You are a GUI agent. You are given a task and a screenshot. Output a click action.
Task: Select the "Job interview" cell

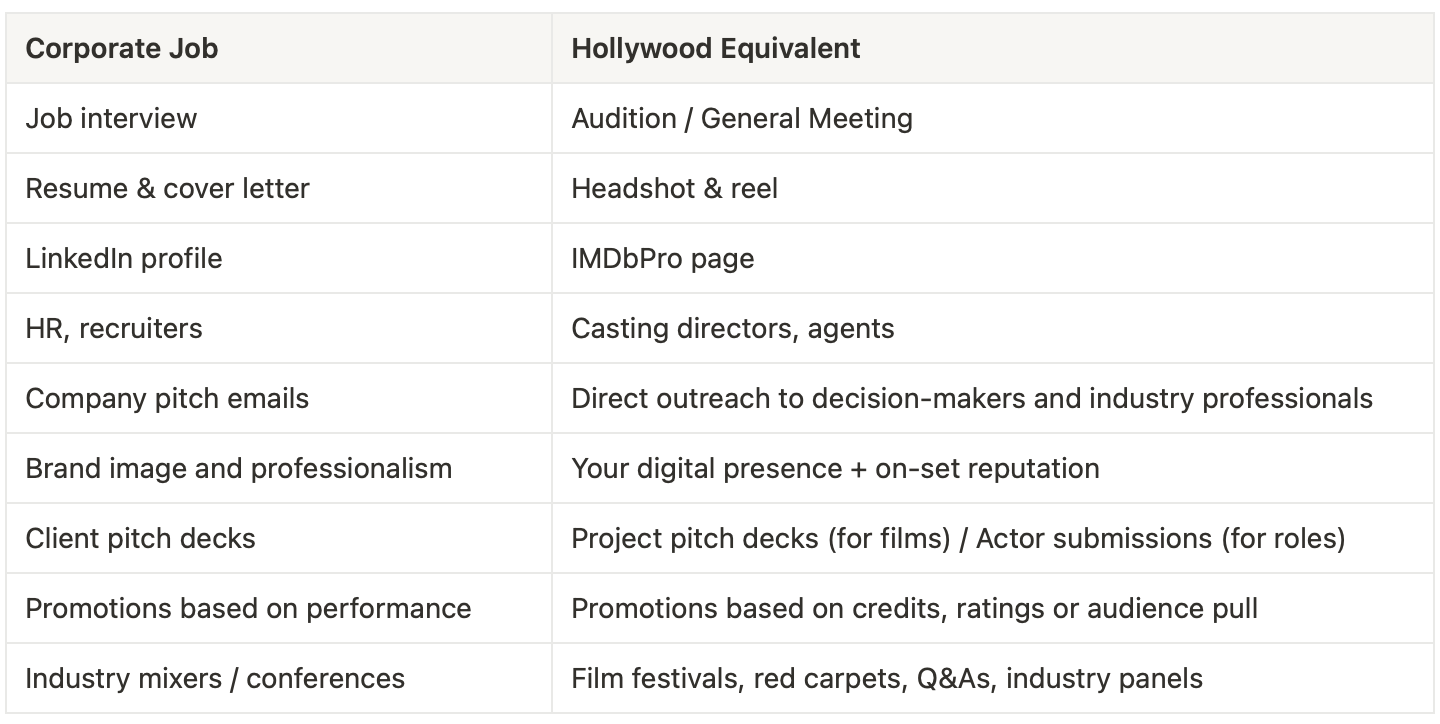[112, 118]
